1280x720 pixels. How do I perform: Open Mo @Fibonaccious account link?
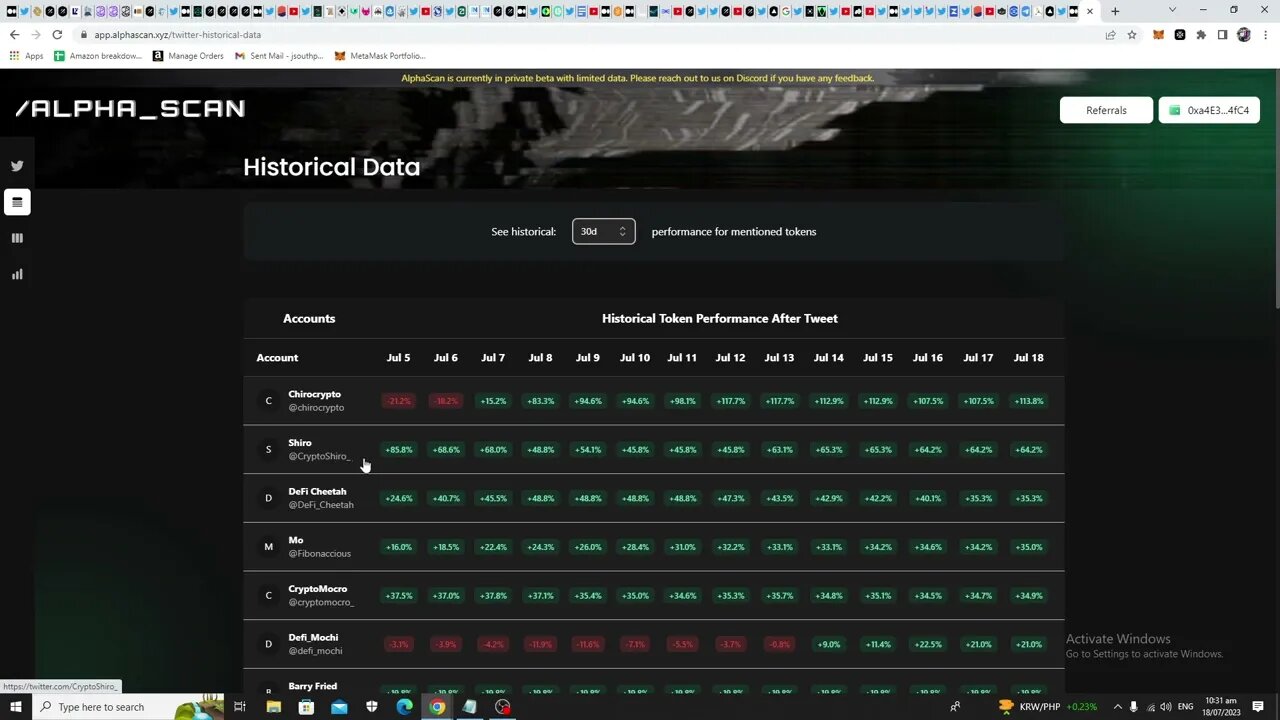click(319, 547)
